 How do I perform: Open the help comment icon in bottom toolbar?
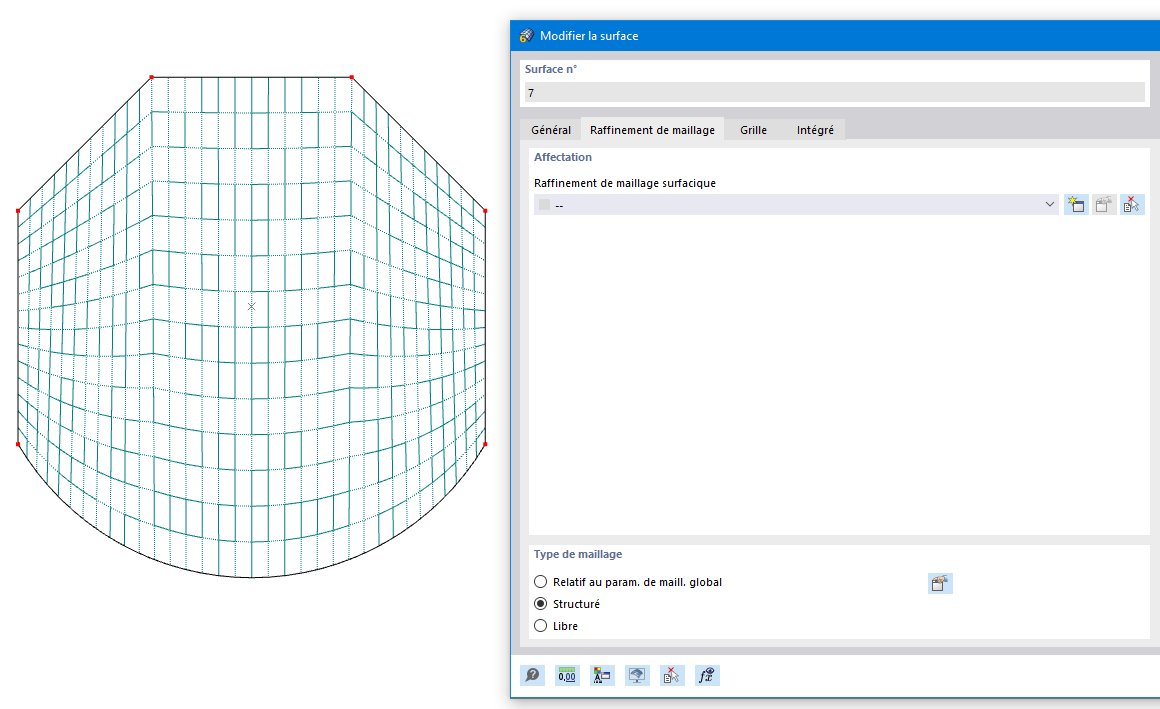tap(533, 675)
